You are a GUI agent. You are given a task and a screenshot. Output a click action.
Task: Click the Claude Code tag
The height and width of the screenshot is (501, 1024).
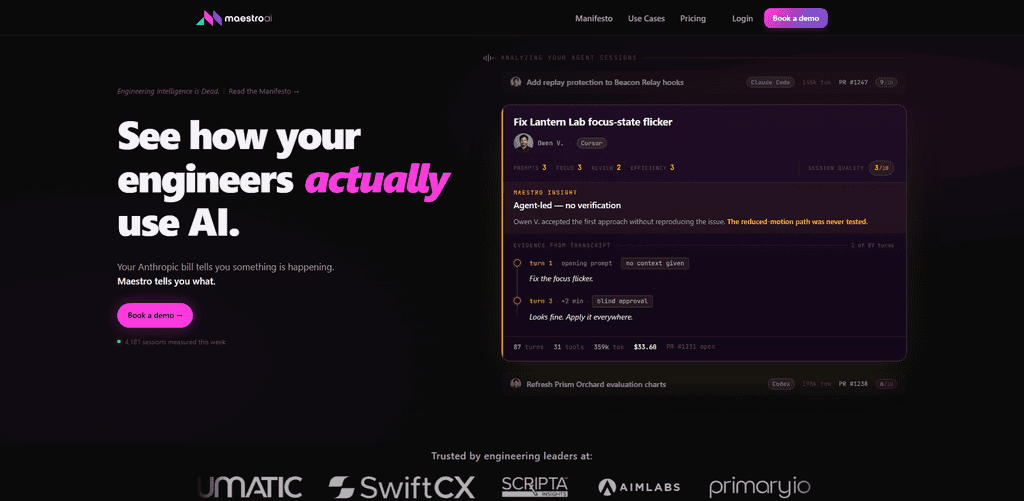tap(771, 82)
